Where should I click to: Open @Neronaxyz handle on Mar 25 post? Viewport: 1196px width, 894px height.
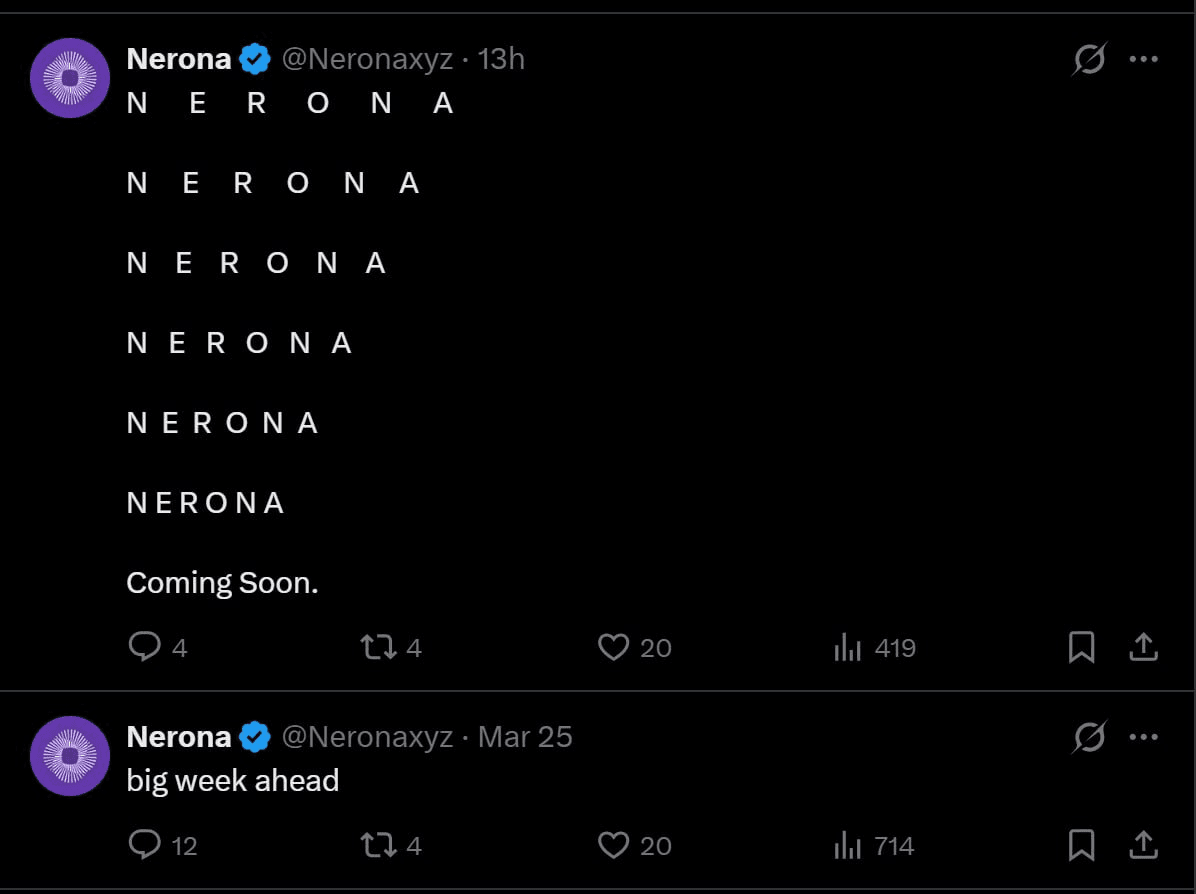[367, 737]
